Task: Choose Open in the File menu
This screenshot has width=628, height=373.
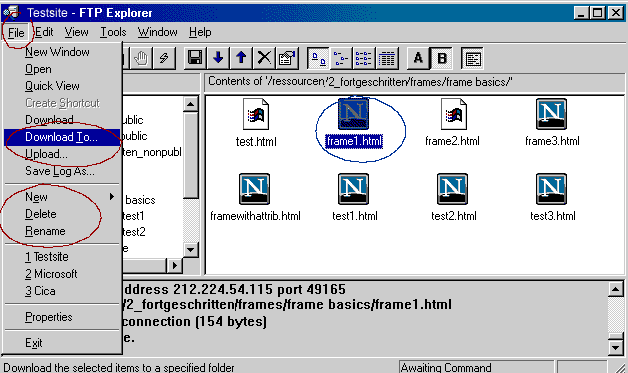Action: [x=62, y=69]
